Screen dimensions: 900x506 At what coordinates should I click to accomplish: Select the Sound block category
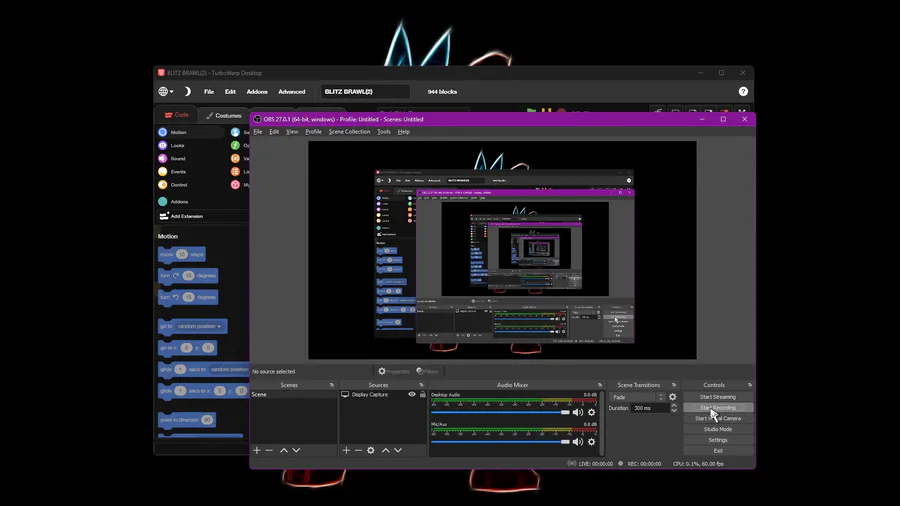172,158
